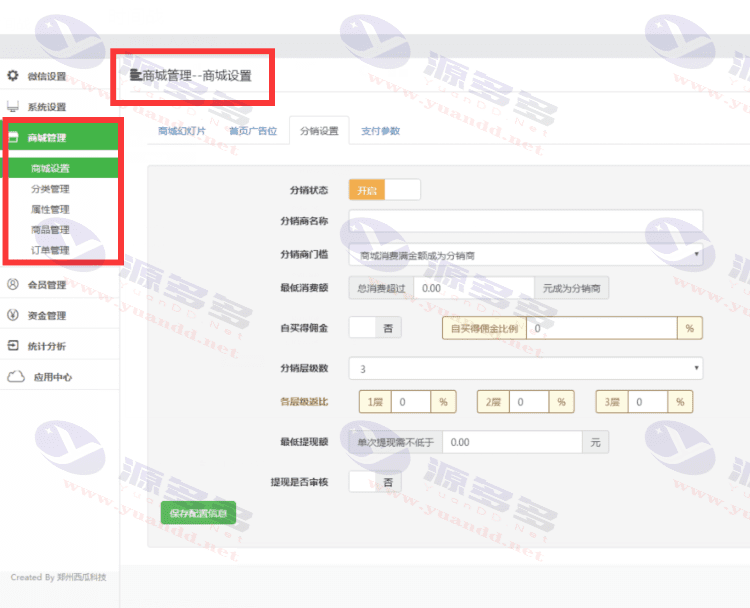Click the 2层 rebate percent field
The height and width of the screenshot is (608, 750).
[529, 402]
